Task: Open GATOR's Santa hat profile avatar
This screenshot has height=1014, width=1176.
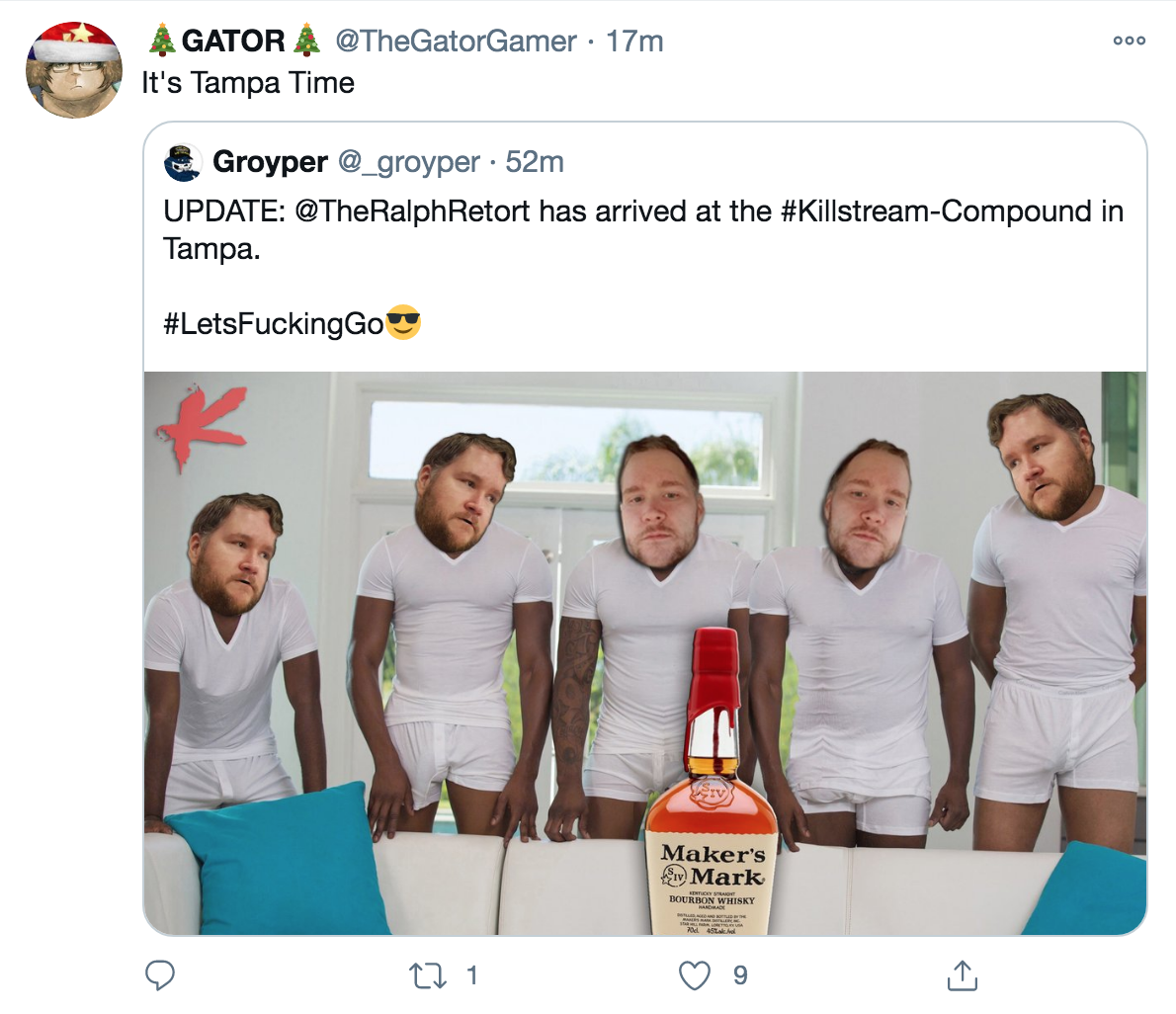Action: [73, 70]
